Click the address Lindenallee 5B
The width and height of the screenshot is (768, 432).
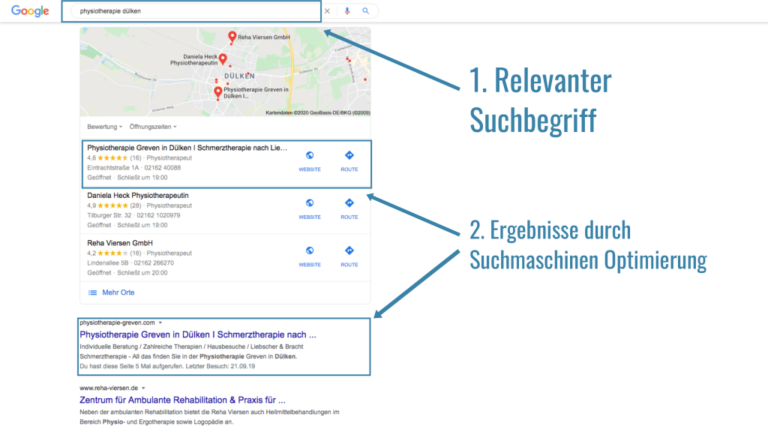(108, 263)
